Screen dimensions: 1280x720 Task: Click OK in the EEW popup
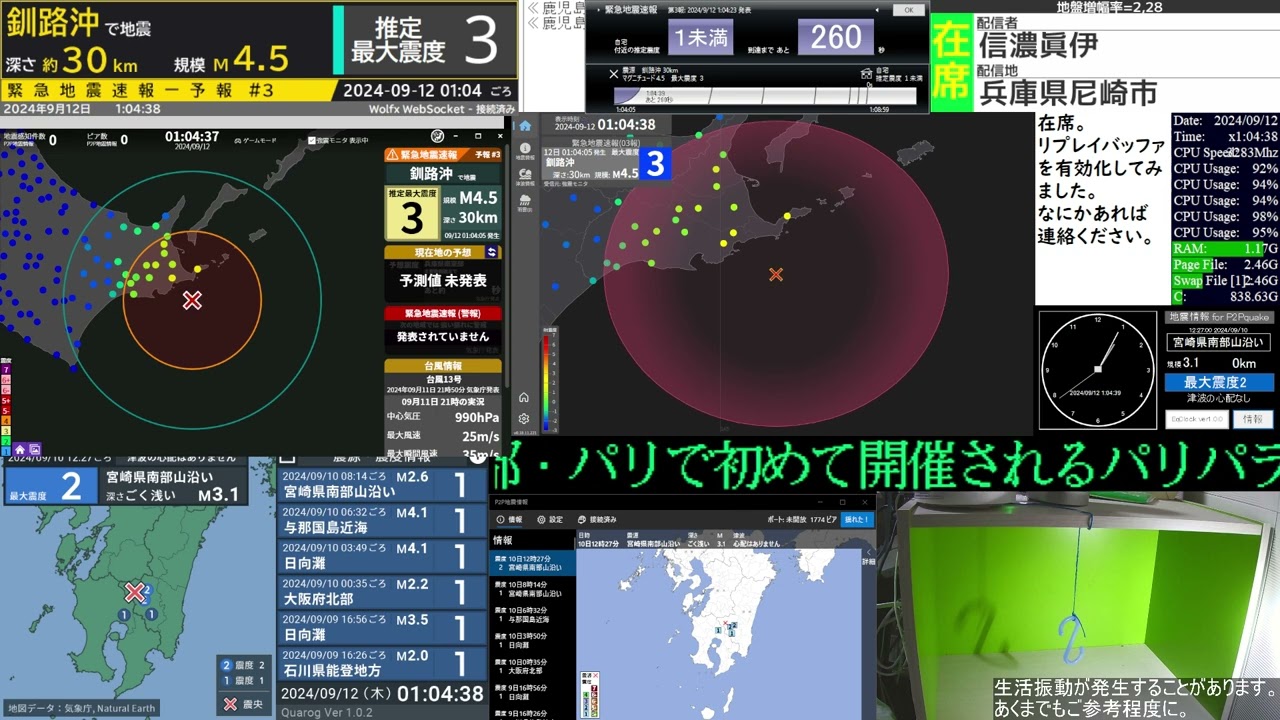click(908, 10)
